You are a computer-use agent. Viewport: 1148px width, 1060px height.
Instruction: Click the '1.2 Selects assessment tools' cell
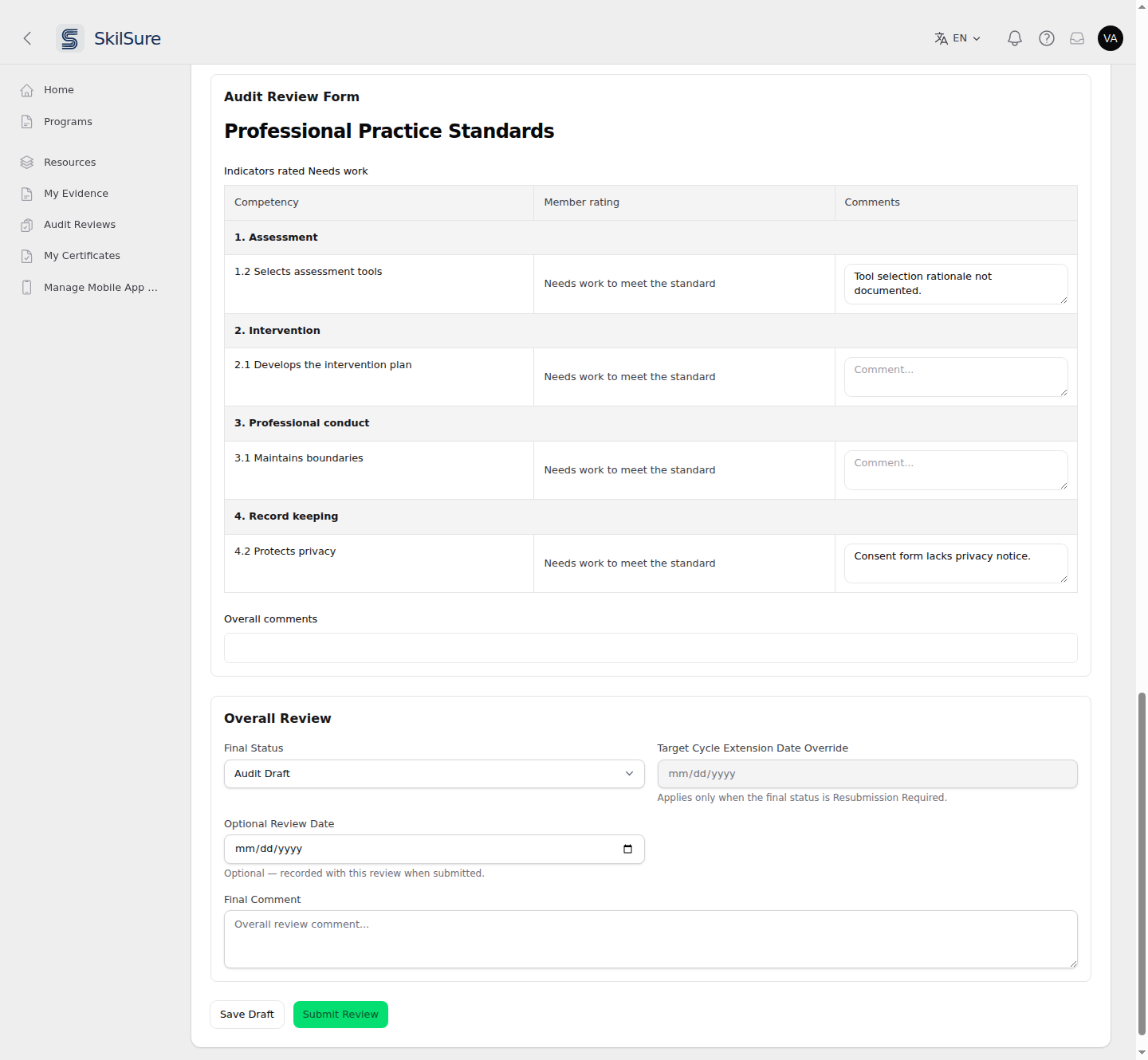coord(379,285)
